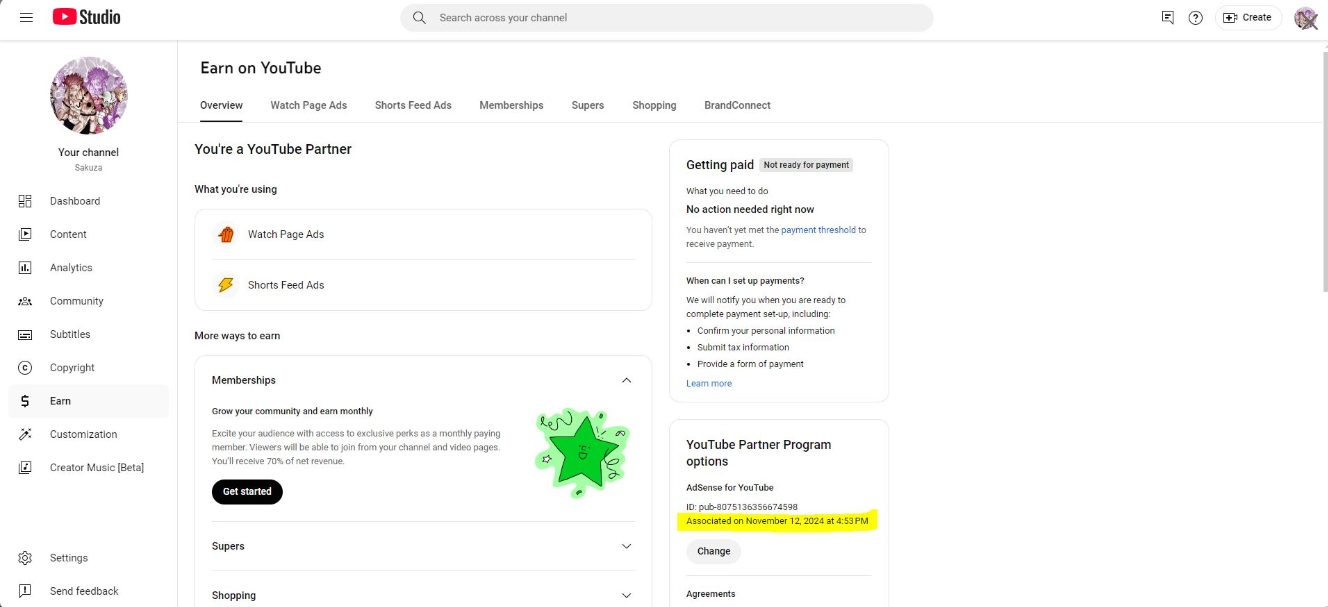
Task: Switch to the Overview tab
Action: click(x=221, y=105)
